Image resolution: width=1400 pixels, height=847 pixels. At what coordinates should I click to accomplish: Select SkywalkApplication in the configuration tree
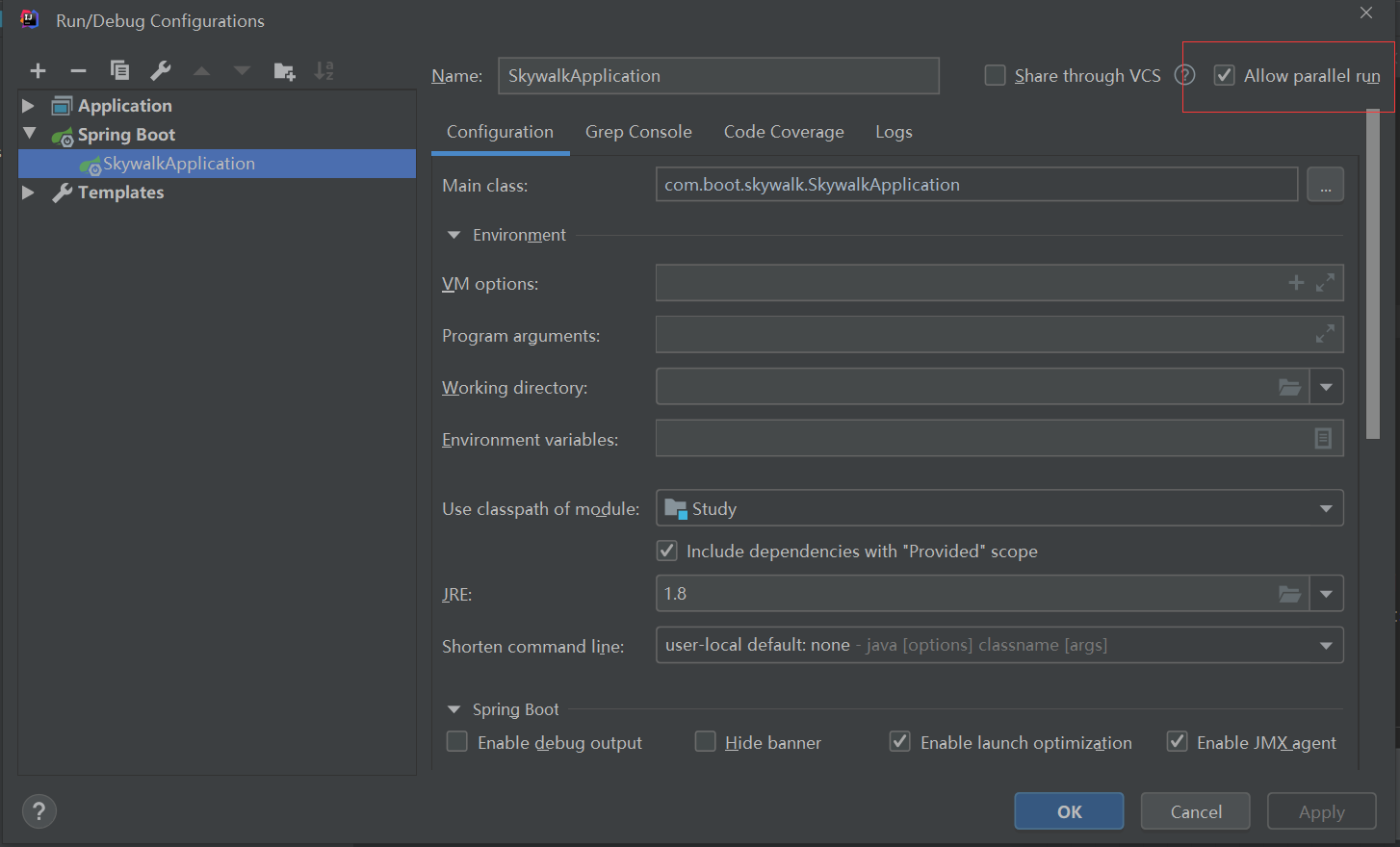click(x=218, y=164)
